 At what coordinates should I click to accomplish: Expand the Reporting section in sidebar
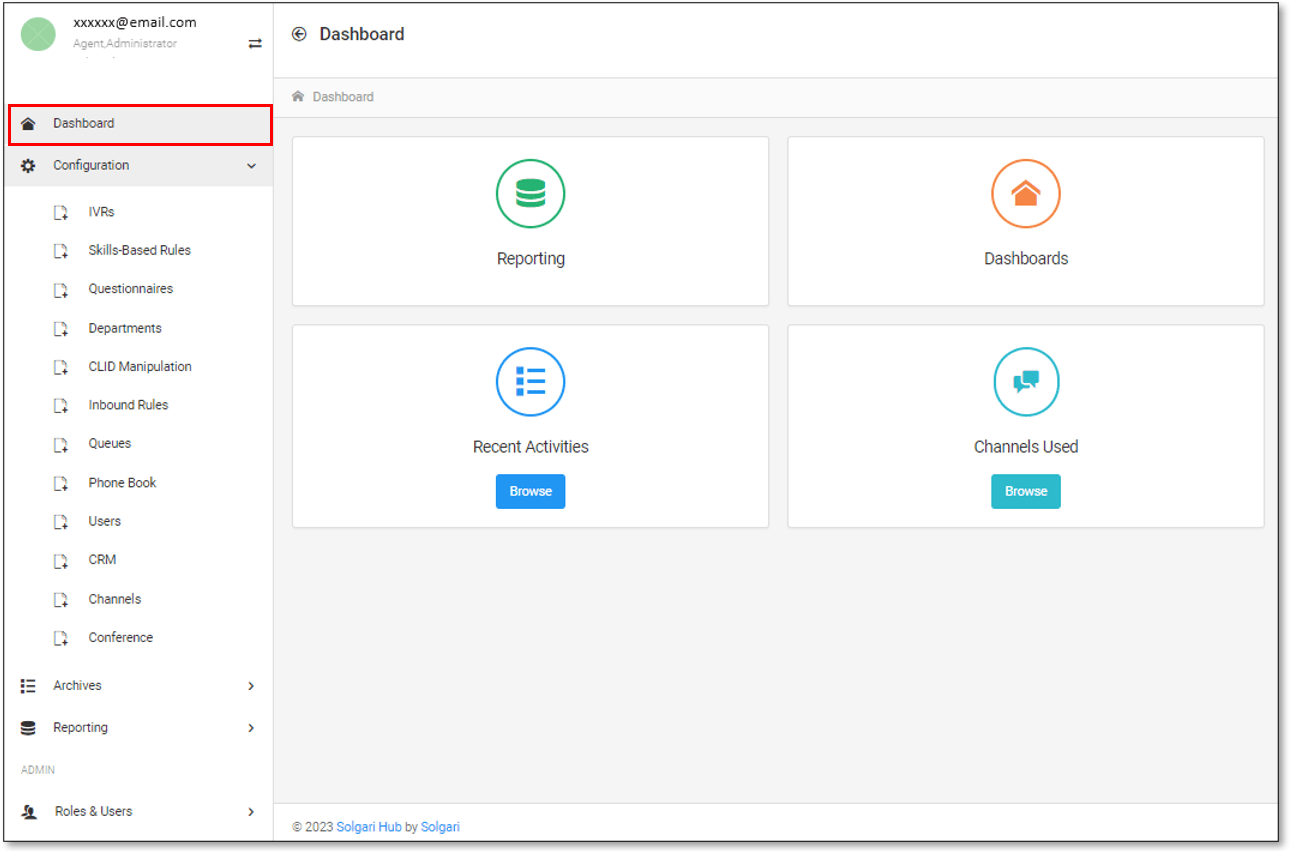tap(251, 727)
